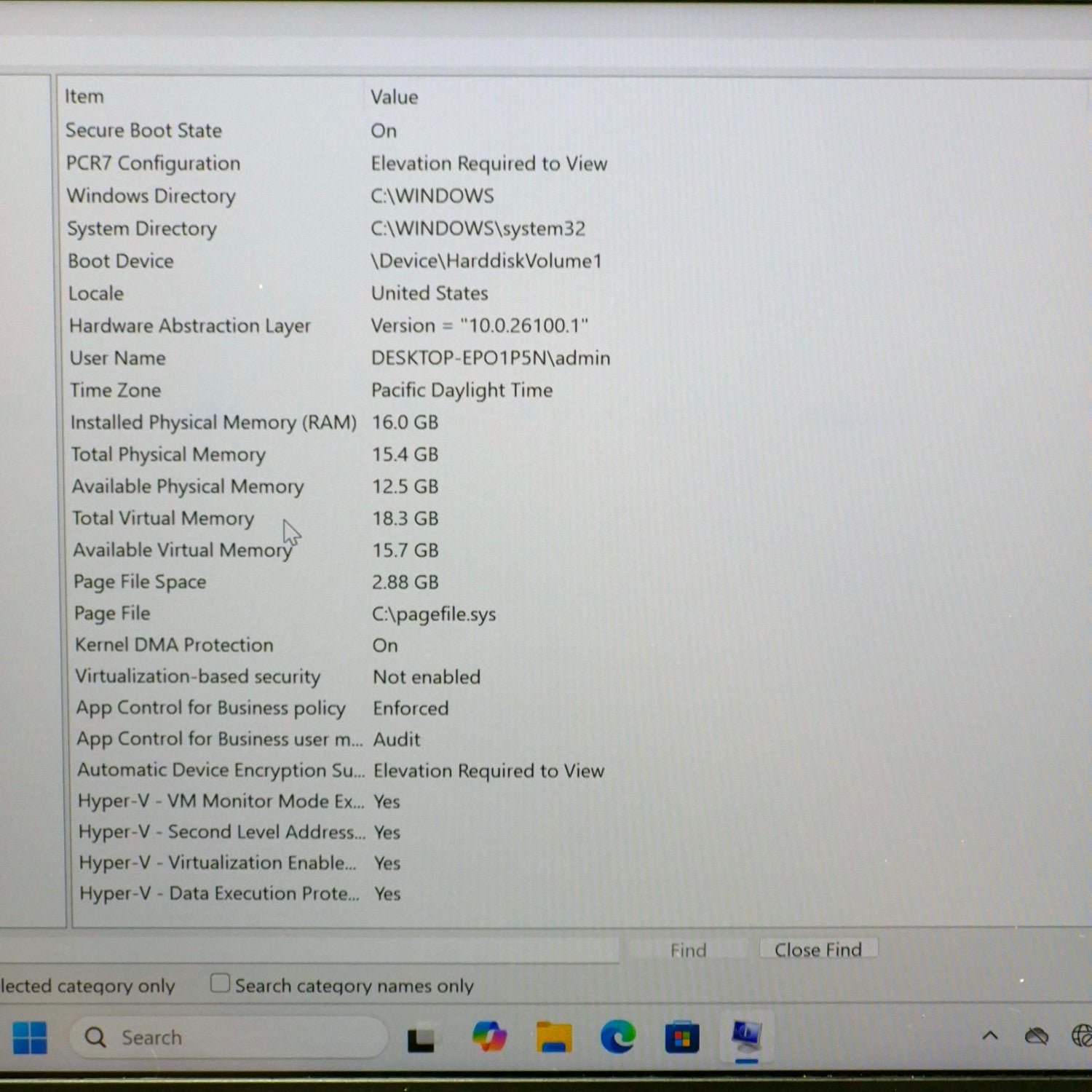The height and width of the screenshot is (1092, 1092).
Task: Open the Windows Start menu
Action: [30, 1037]
